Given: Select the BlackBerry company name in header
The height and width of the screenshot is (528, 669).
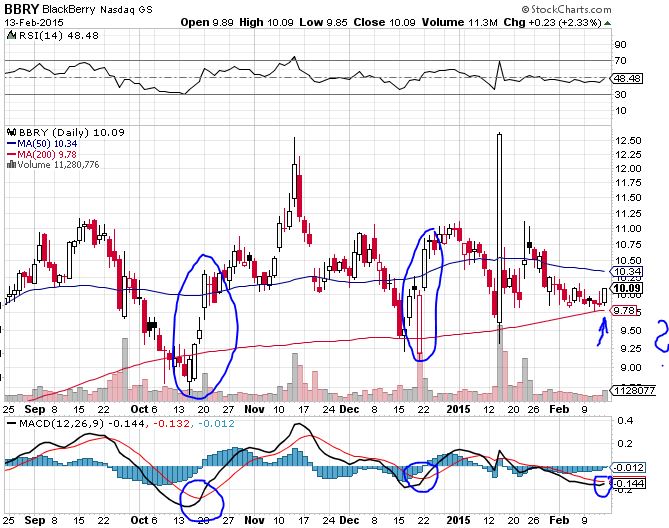Looking at the screenshot, I should [69, 9].
